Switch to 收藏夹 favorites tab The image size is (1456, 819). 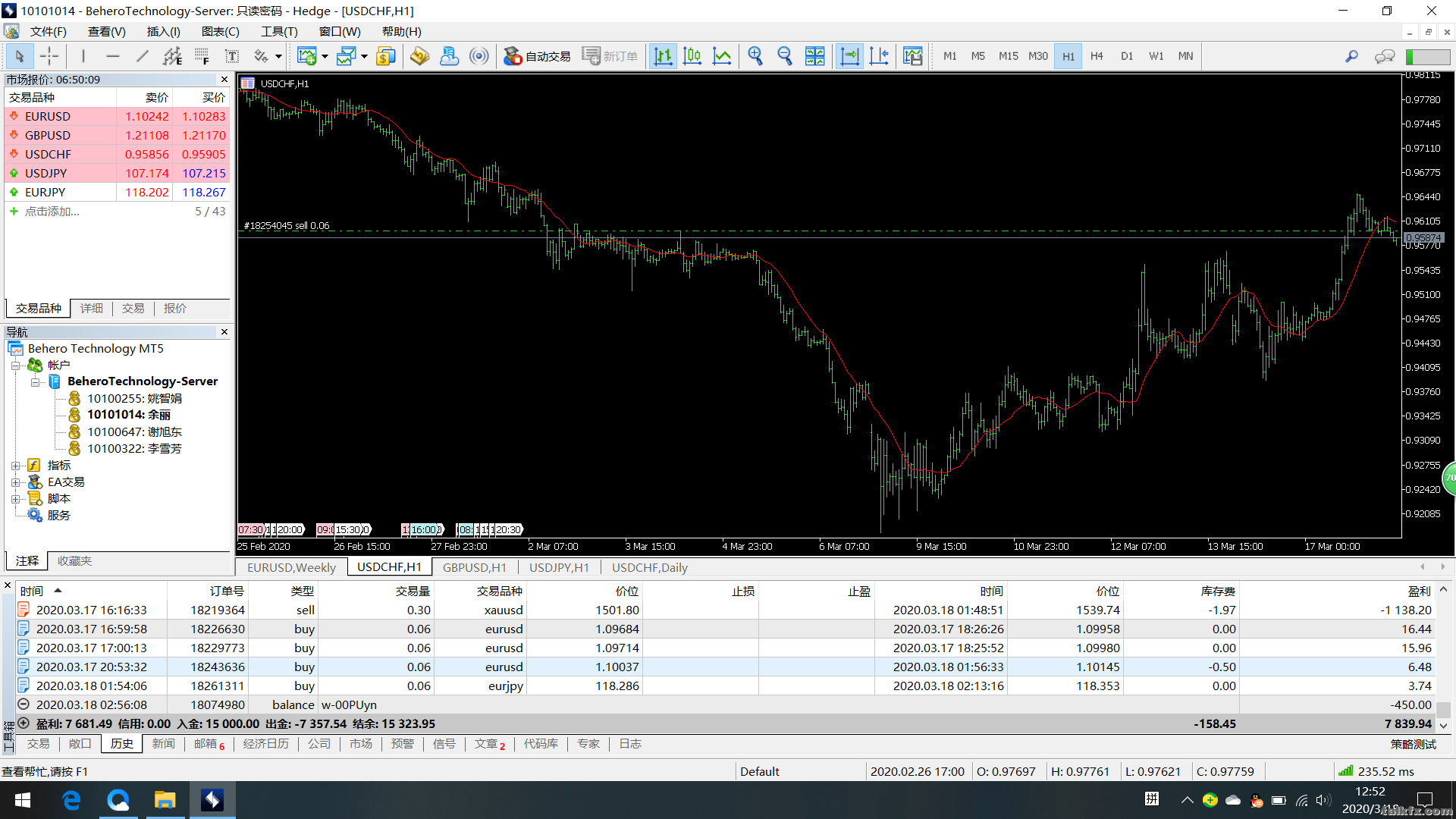[x=74, y=561]
